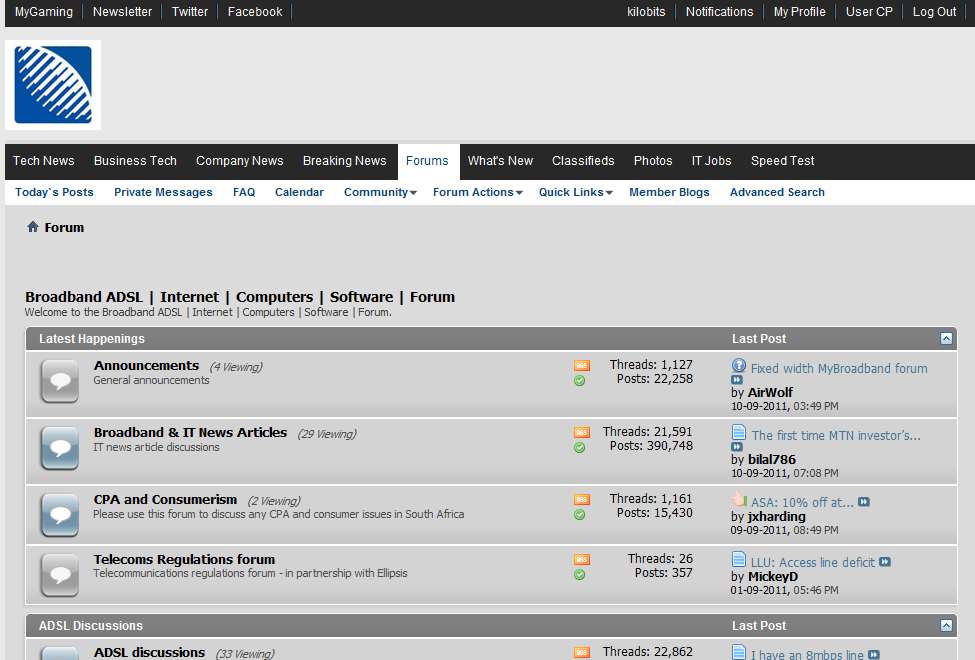Mark Broadband & IT News Articles forum read

coord(580,447)
